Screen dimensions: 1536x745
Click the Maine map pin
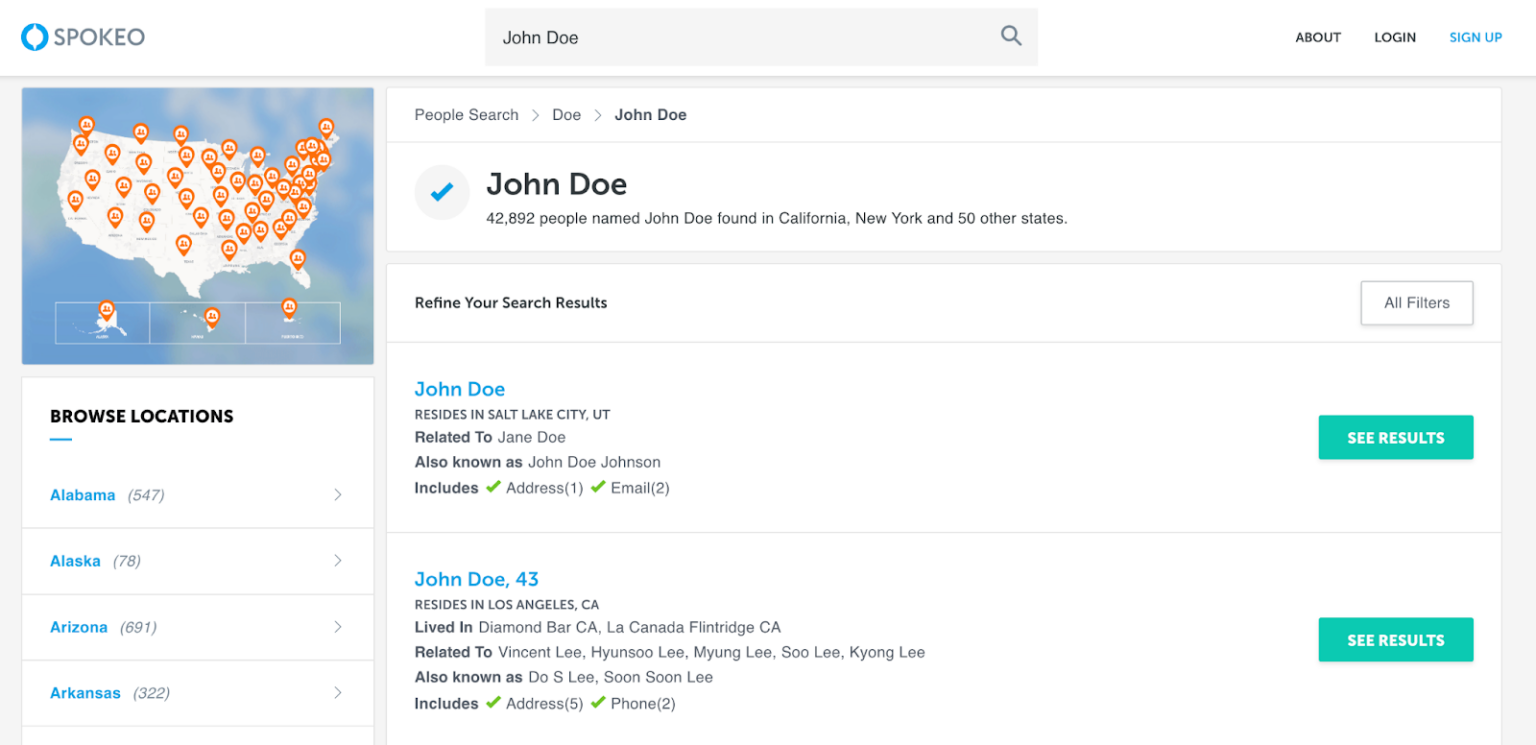[326, 128]
